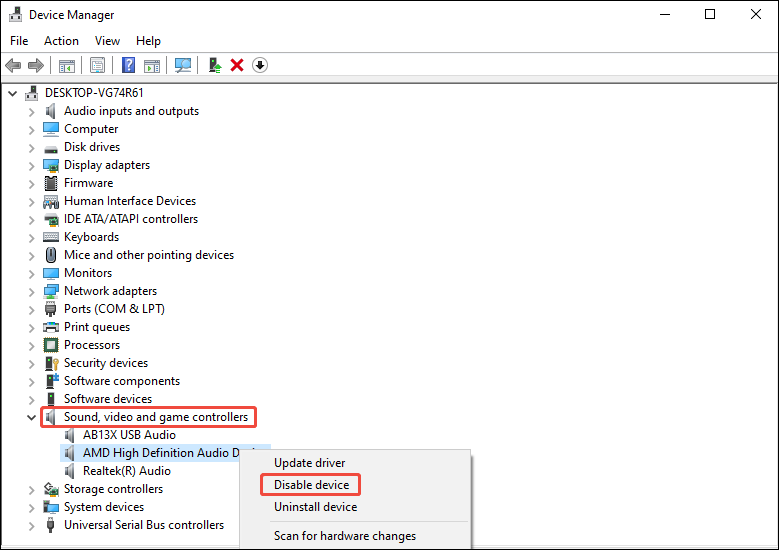The image size is (779, 550).
Task: Click the Disable device down-arrow toolbar icon
Action: (x=260, y=65)
